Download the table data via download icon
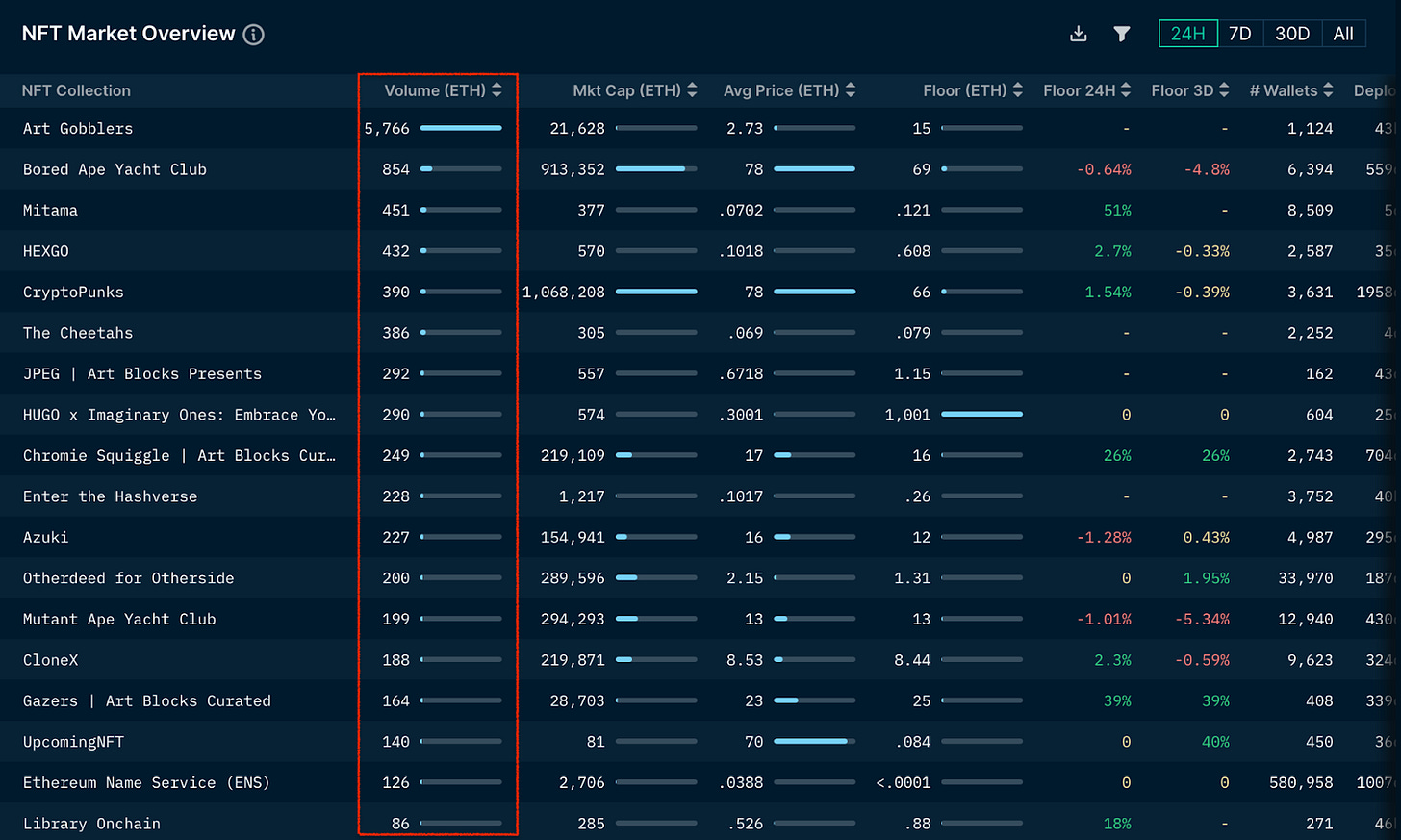The image size is (1401, 840). pos(1079,34)
